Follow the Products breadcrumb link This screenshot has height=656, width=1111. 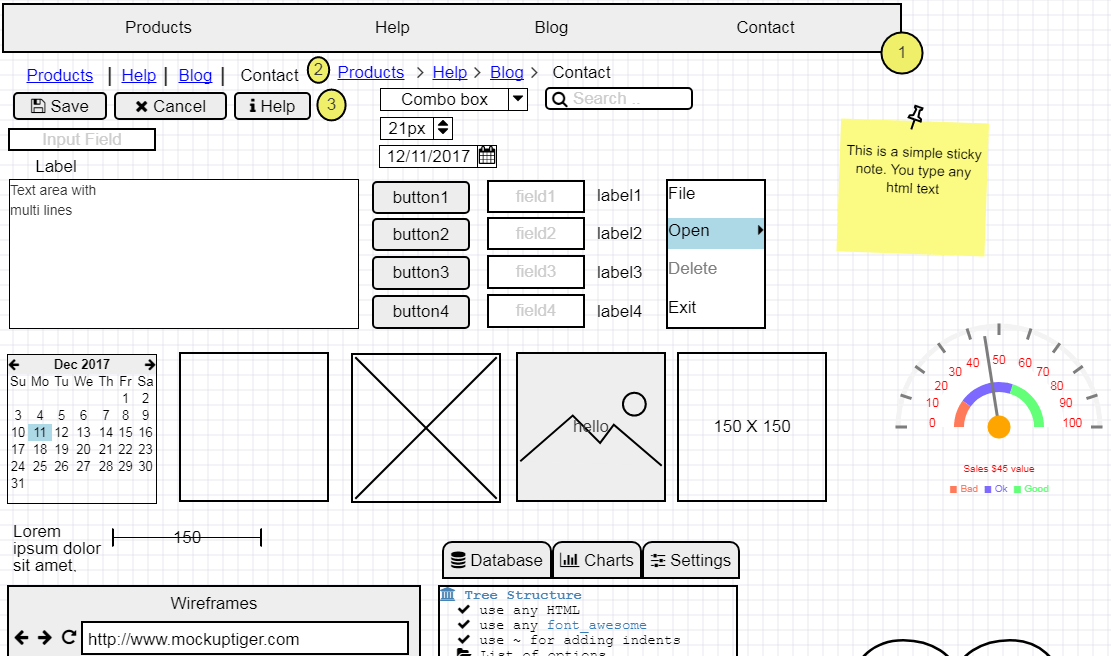[x=370, y=72]
